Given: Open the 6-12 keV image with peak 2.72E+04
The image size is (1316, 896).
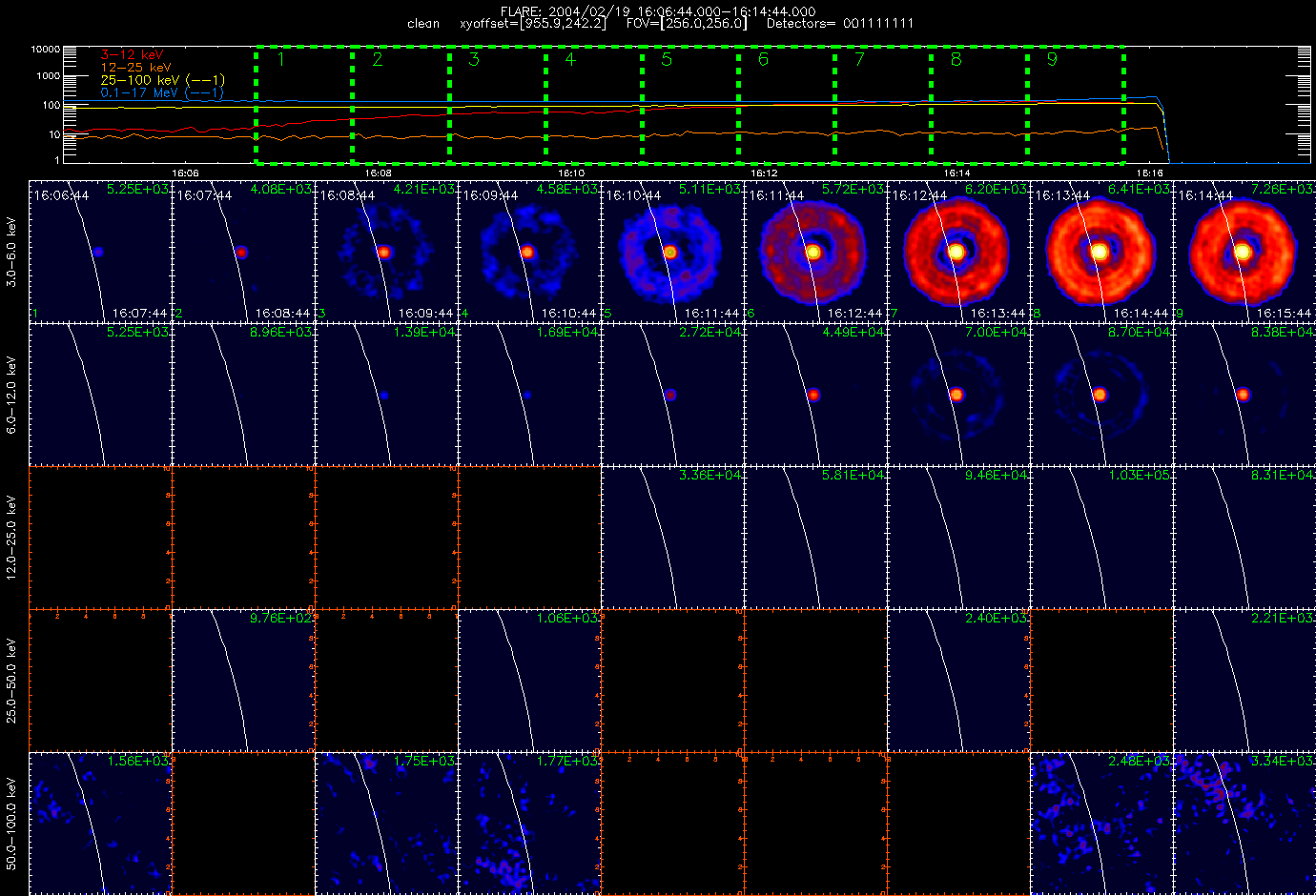Looking at the screenshot, I should click(673, 395).
